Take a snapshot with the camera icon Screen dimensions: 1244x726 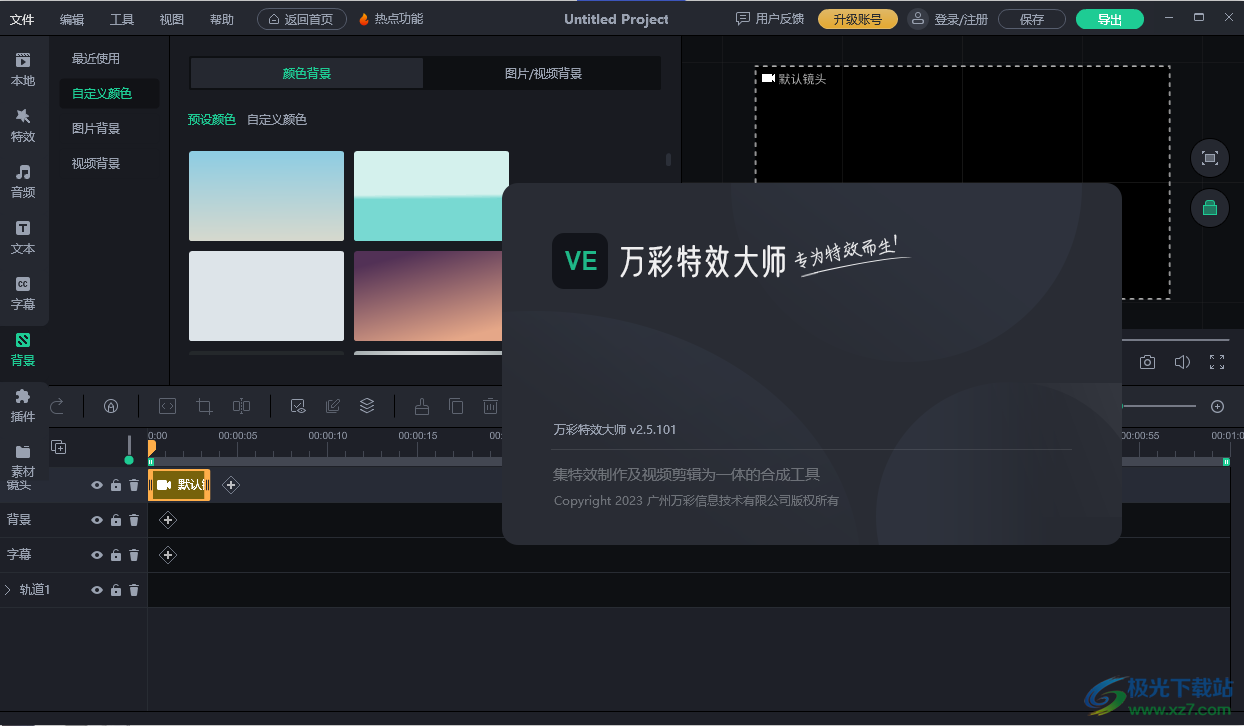click(x=1148, y=362)
